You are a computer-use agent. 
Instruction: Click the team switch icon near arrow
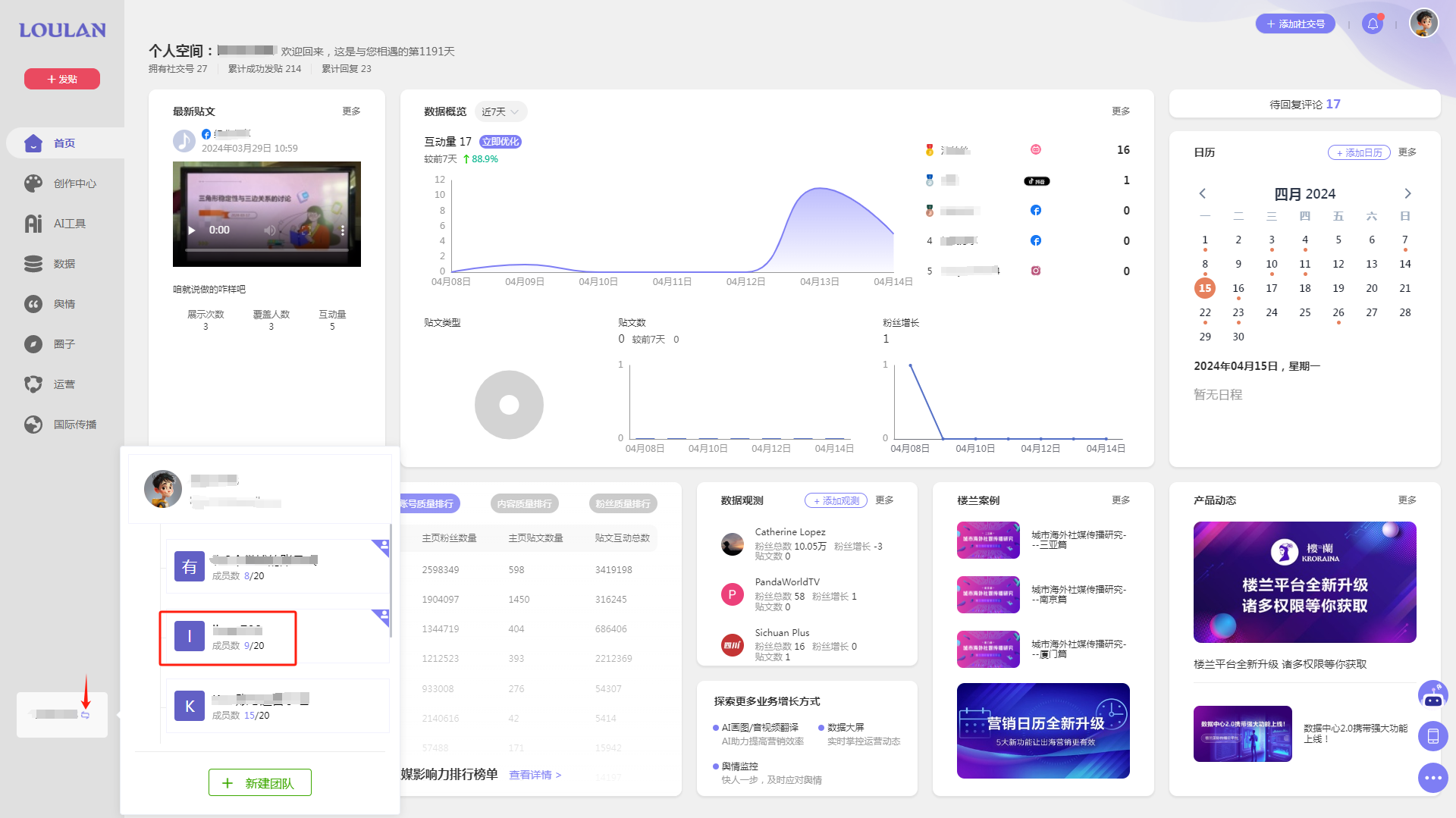[x=86, y=715]
